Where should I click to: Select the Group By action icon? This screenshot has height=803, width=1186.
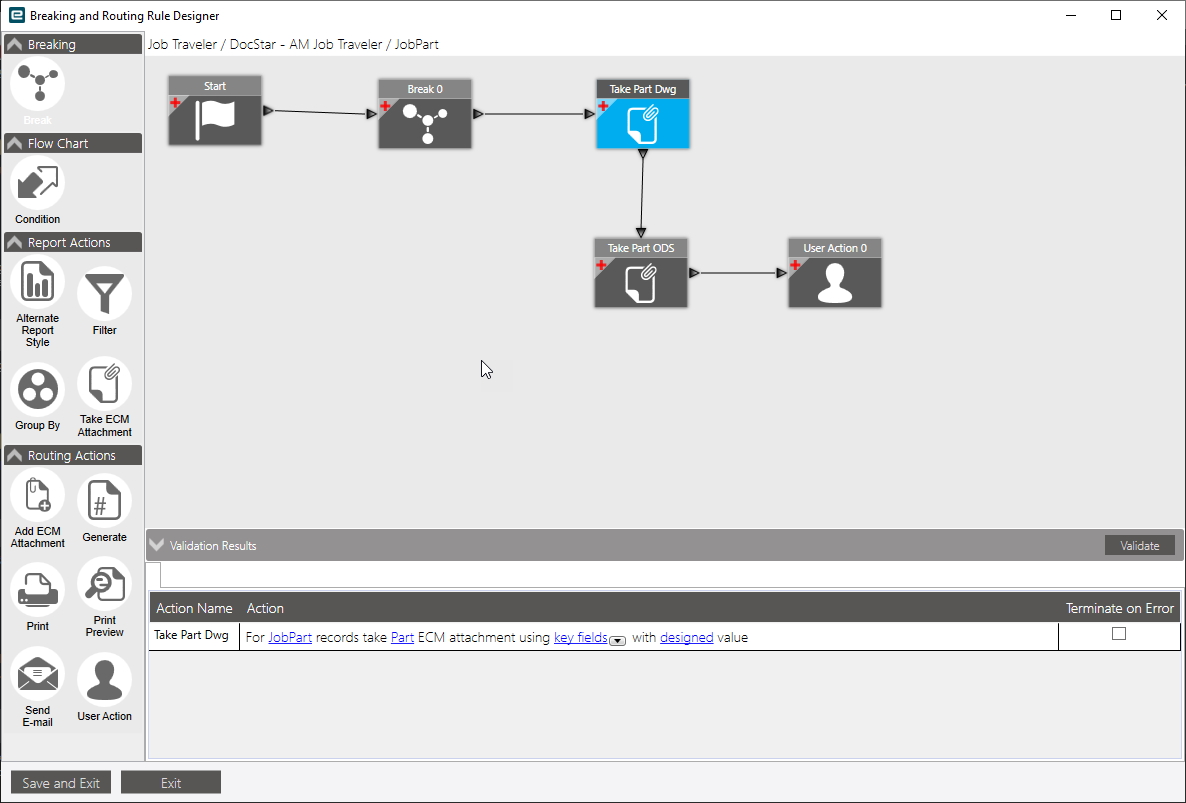point(38,390)
